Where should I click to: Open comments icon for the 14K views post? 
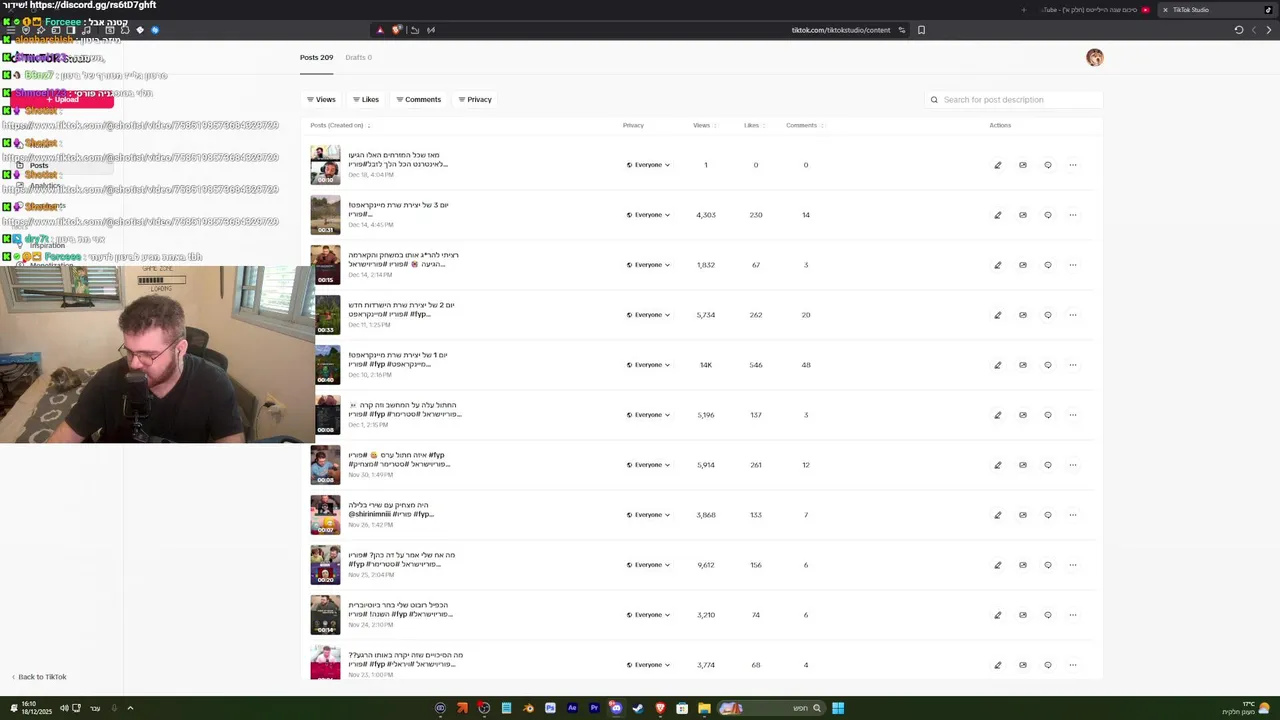point(1047,365)
